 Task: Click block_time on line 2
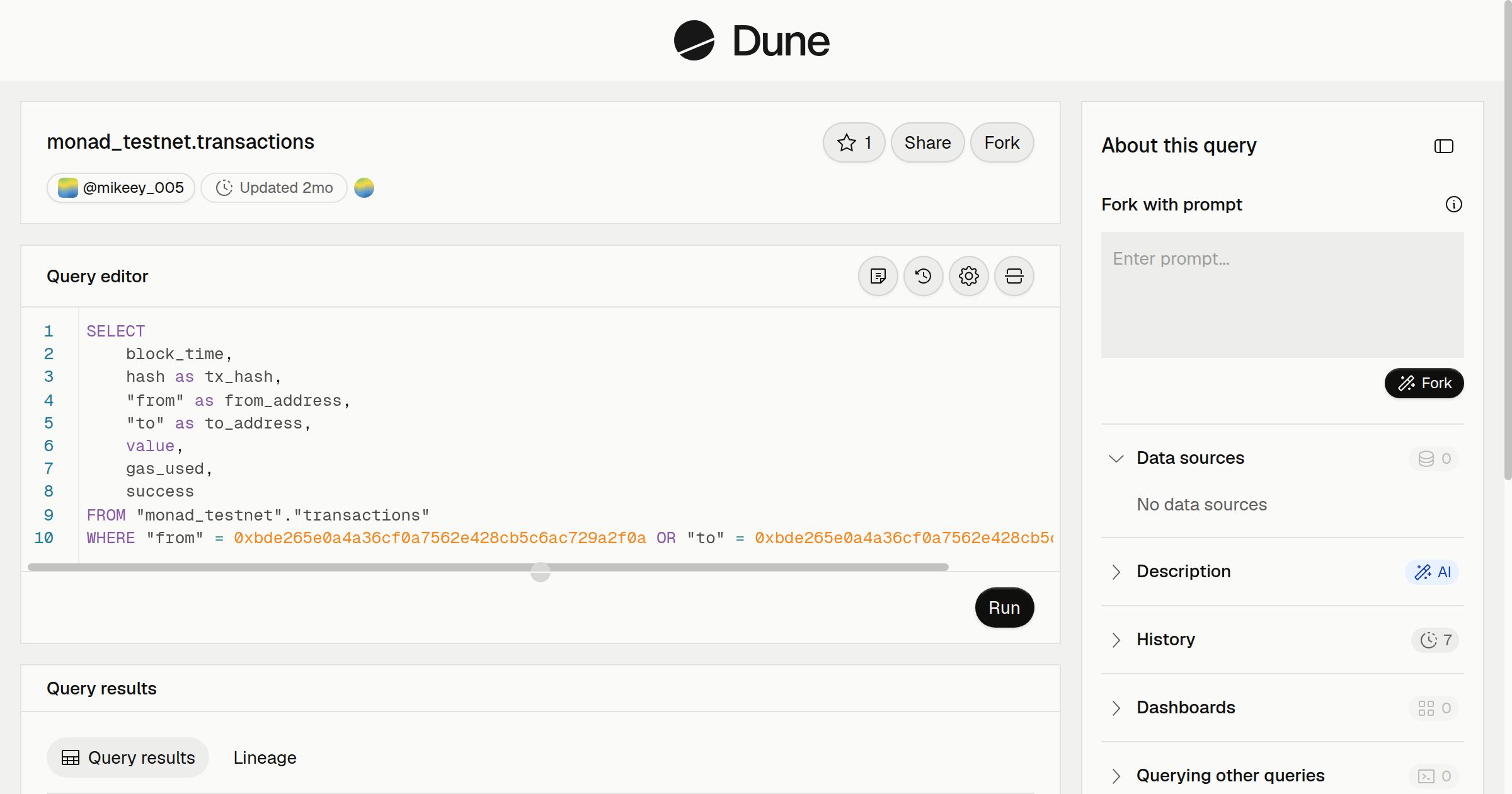click(x=175, y=354)
